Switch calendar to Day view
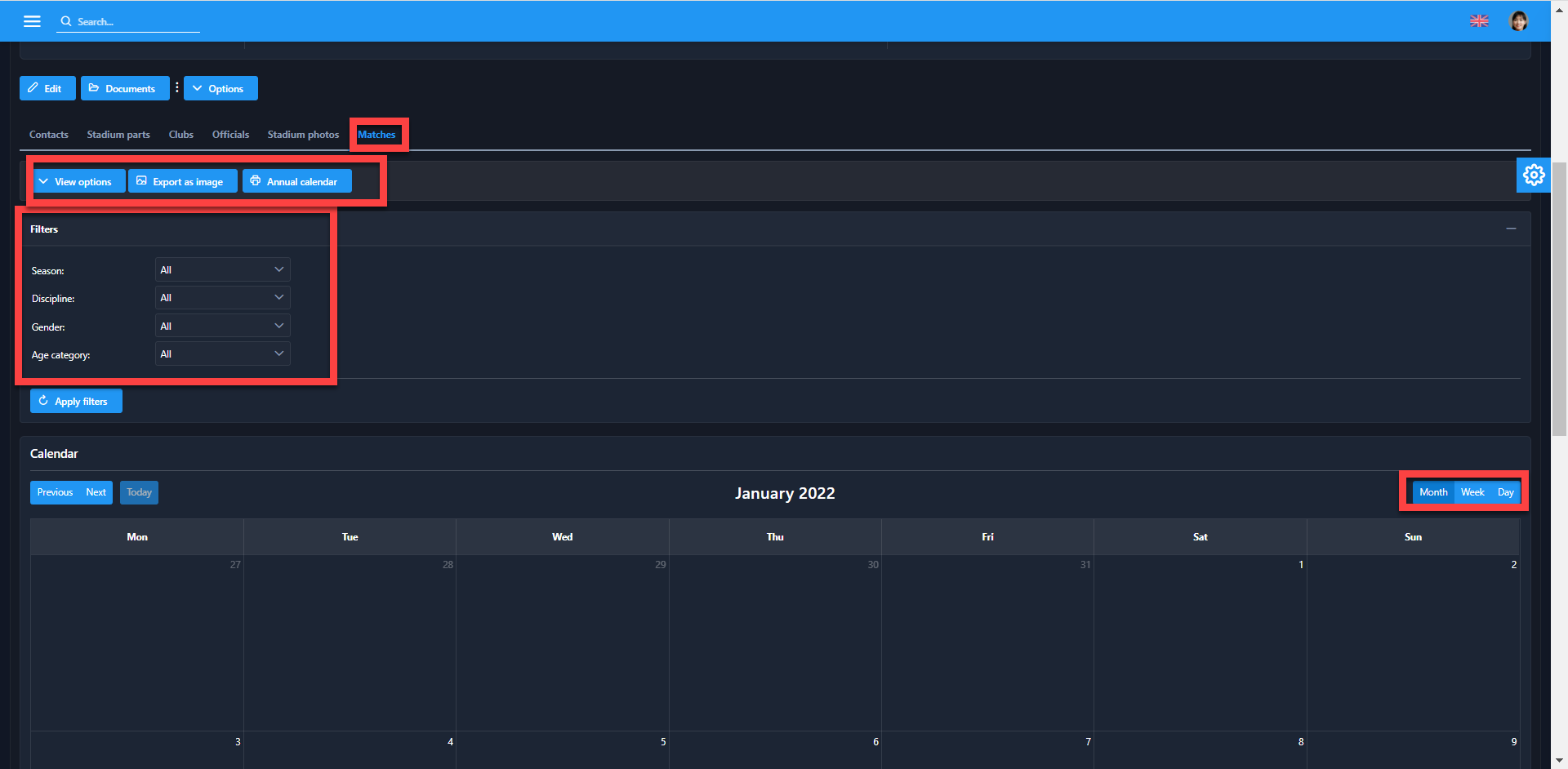This screenshot has height=769, width=1568. click(x=1505, y=492)
